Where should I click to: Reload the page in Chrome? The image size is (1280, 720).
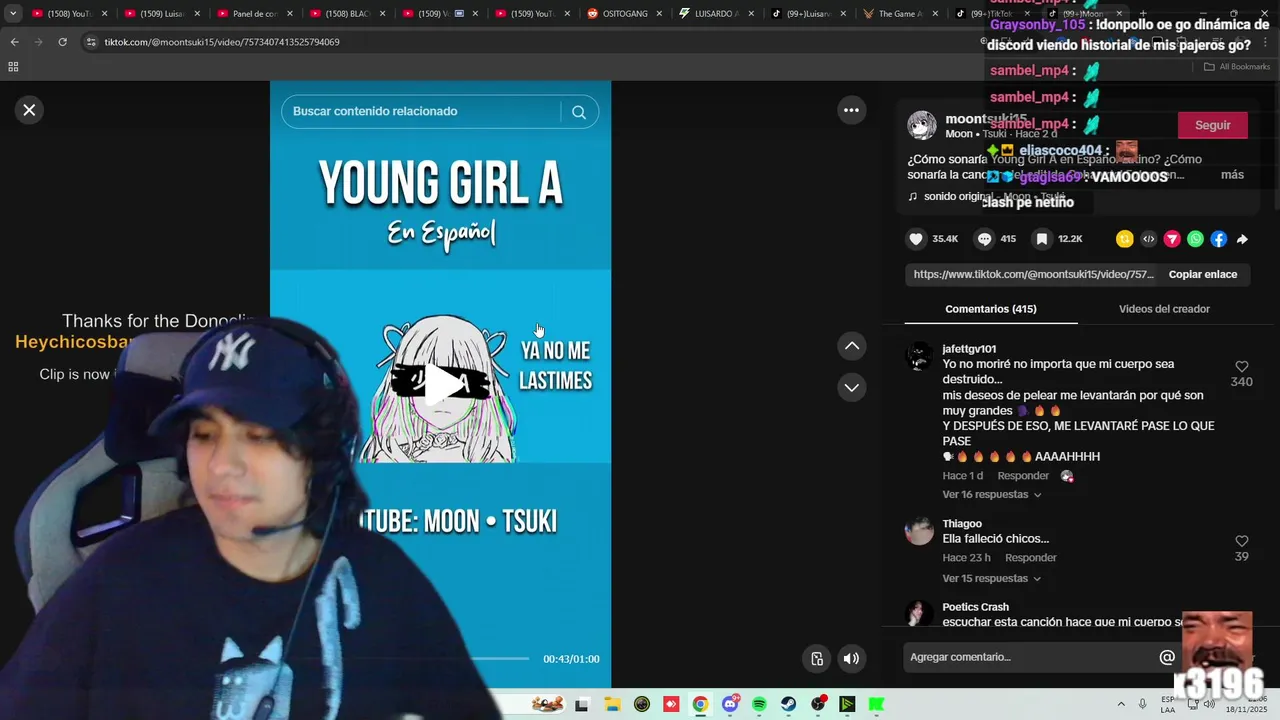tap(62, 42)
